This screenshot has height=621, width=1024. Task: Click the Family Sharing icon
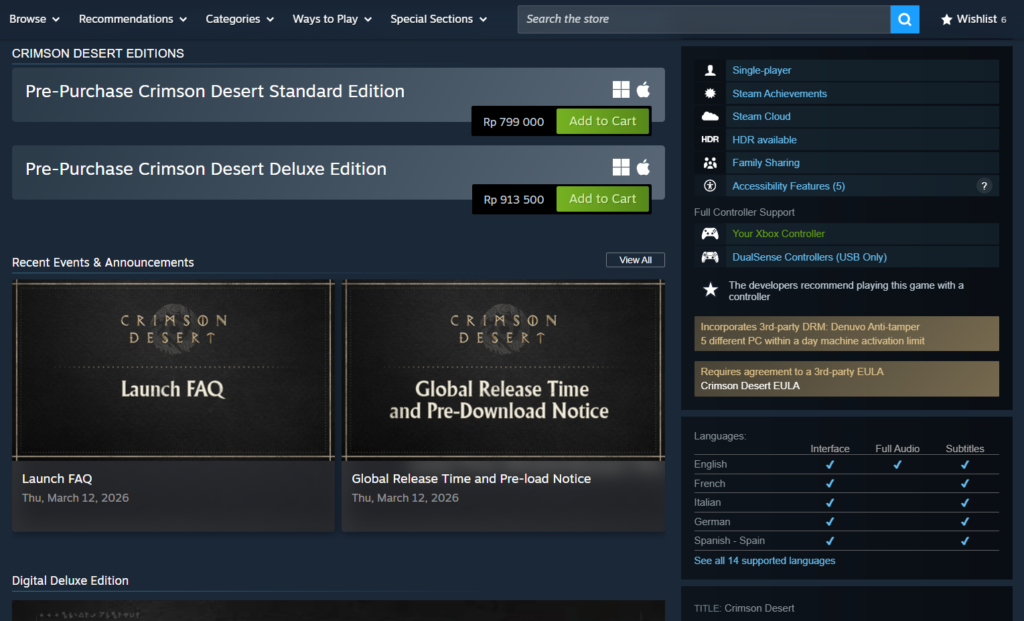[x=710, y=162]
